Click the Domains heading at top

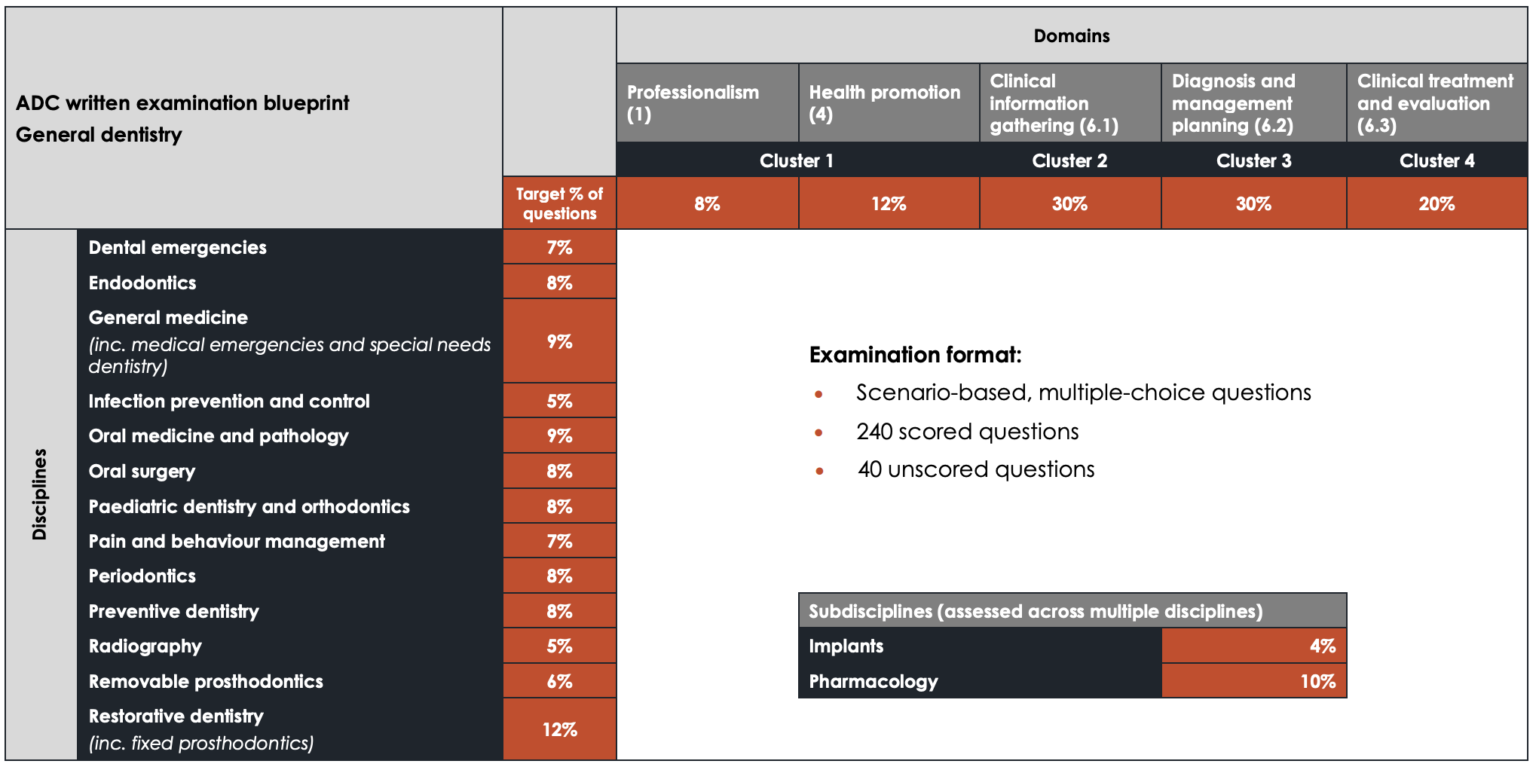click(x=1071, y=36)
